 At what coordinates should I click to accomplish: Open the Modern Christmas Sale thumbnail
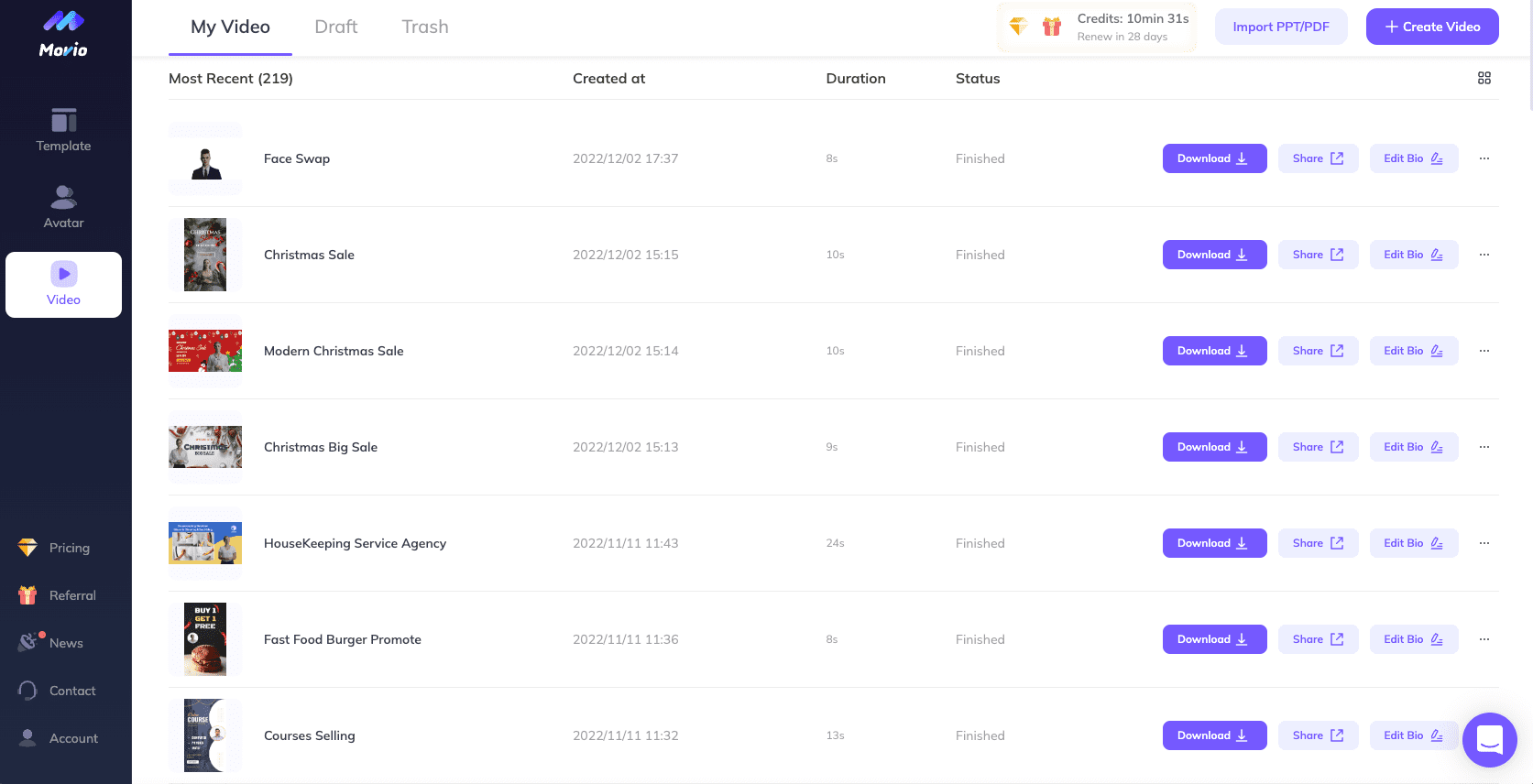[x=205, y=351]
